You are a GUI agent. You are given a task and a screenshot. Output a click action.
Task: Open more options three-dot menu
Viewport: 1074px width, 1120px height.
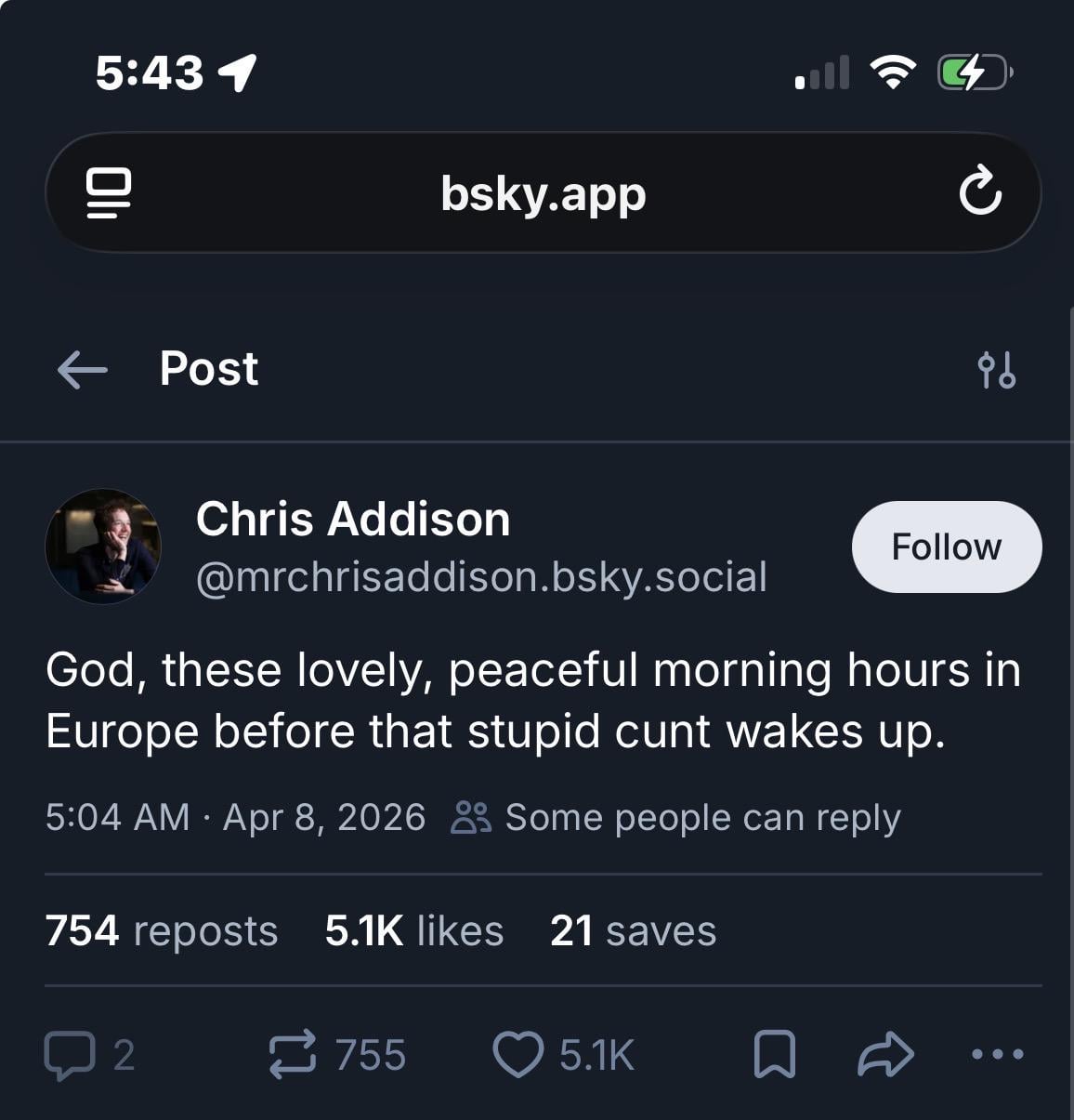[997, 1055]
